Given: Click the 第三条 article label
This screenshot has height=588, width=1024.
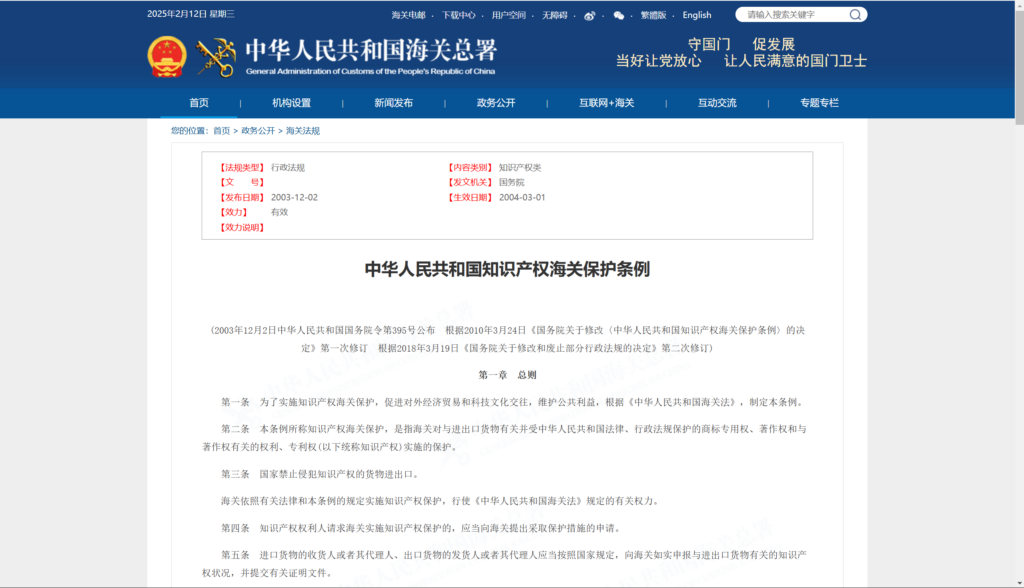Looking at the screenshot, I should point(235,474).
